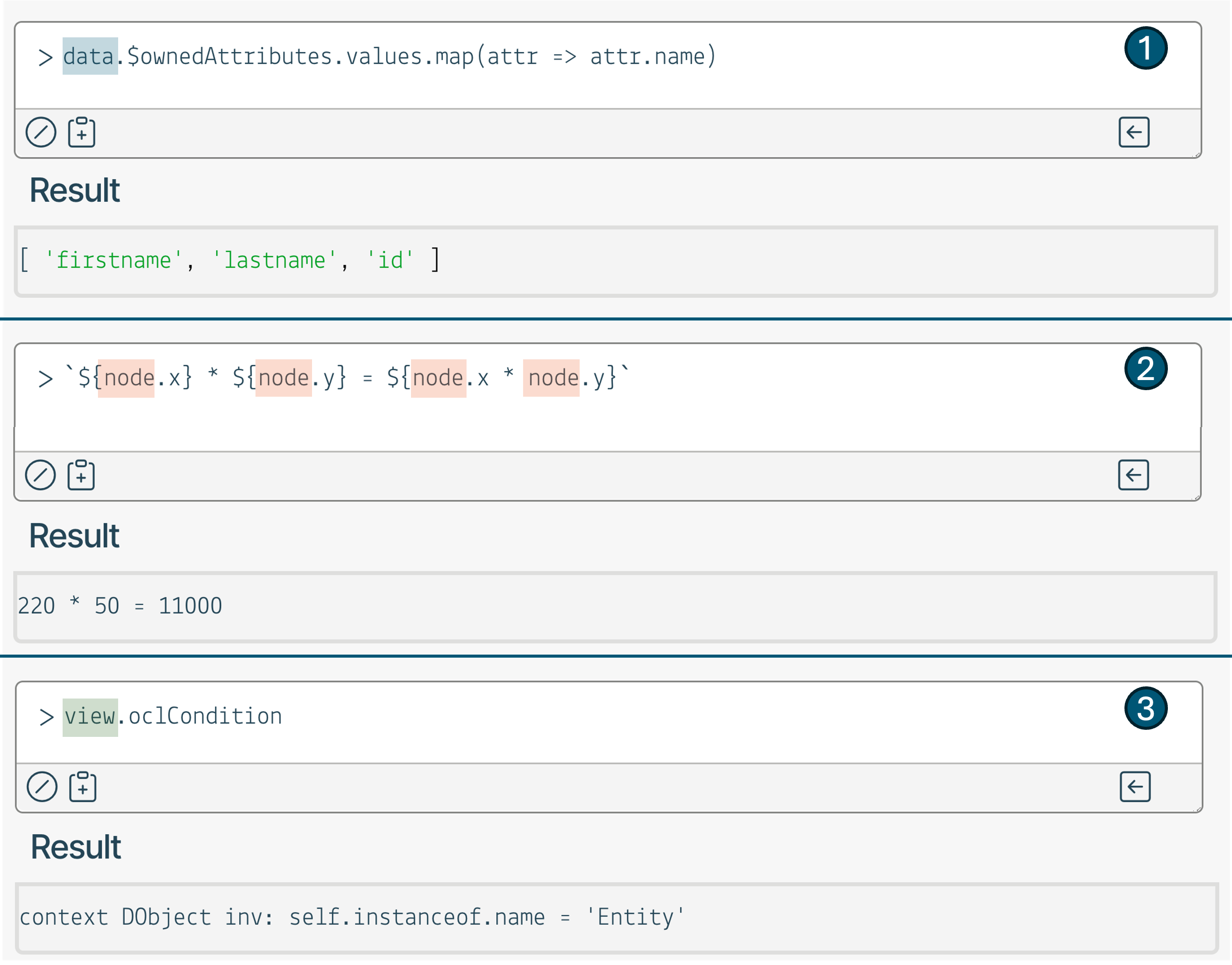
Task: Click clear icon in first expression editor
Action: 41,132
